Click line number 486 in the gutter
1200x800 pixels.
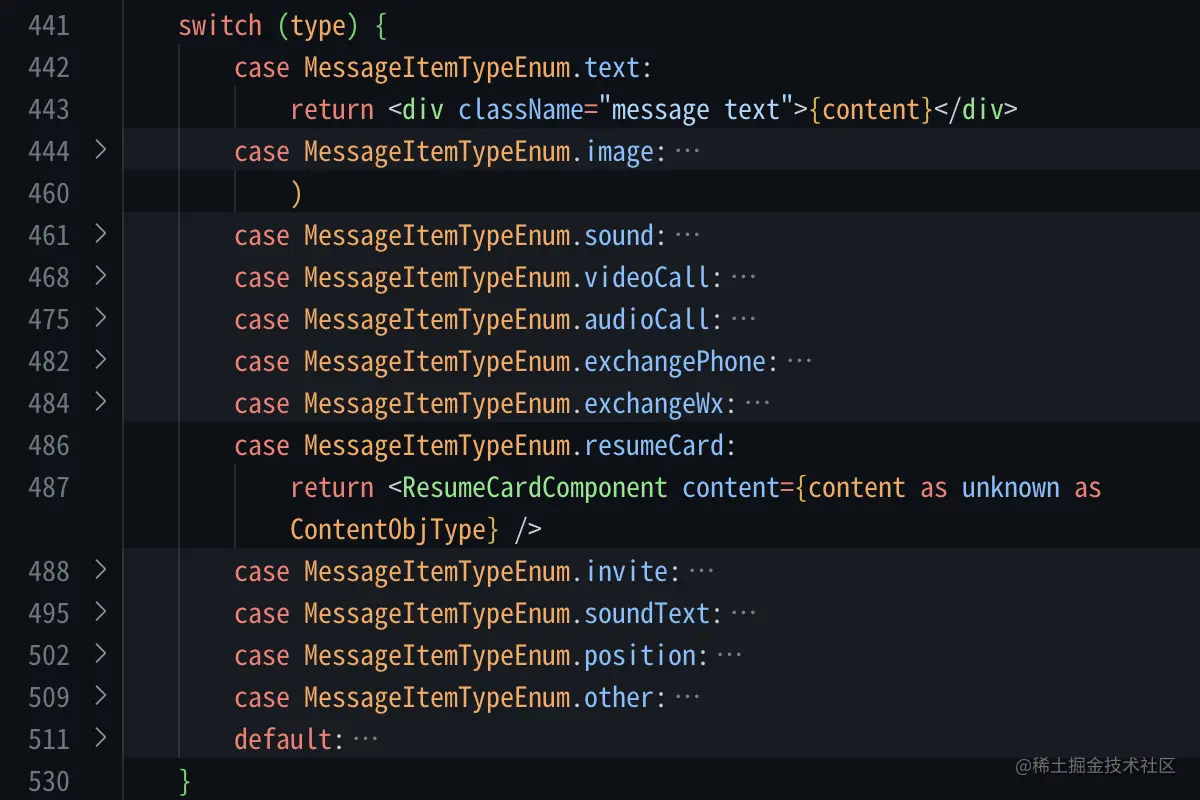(x=49, y=445)
